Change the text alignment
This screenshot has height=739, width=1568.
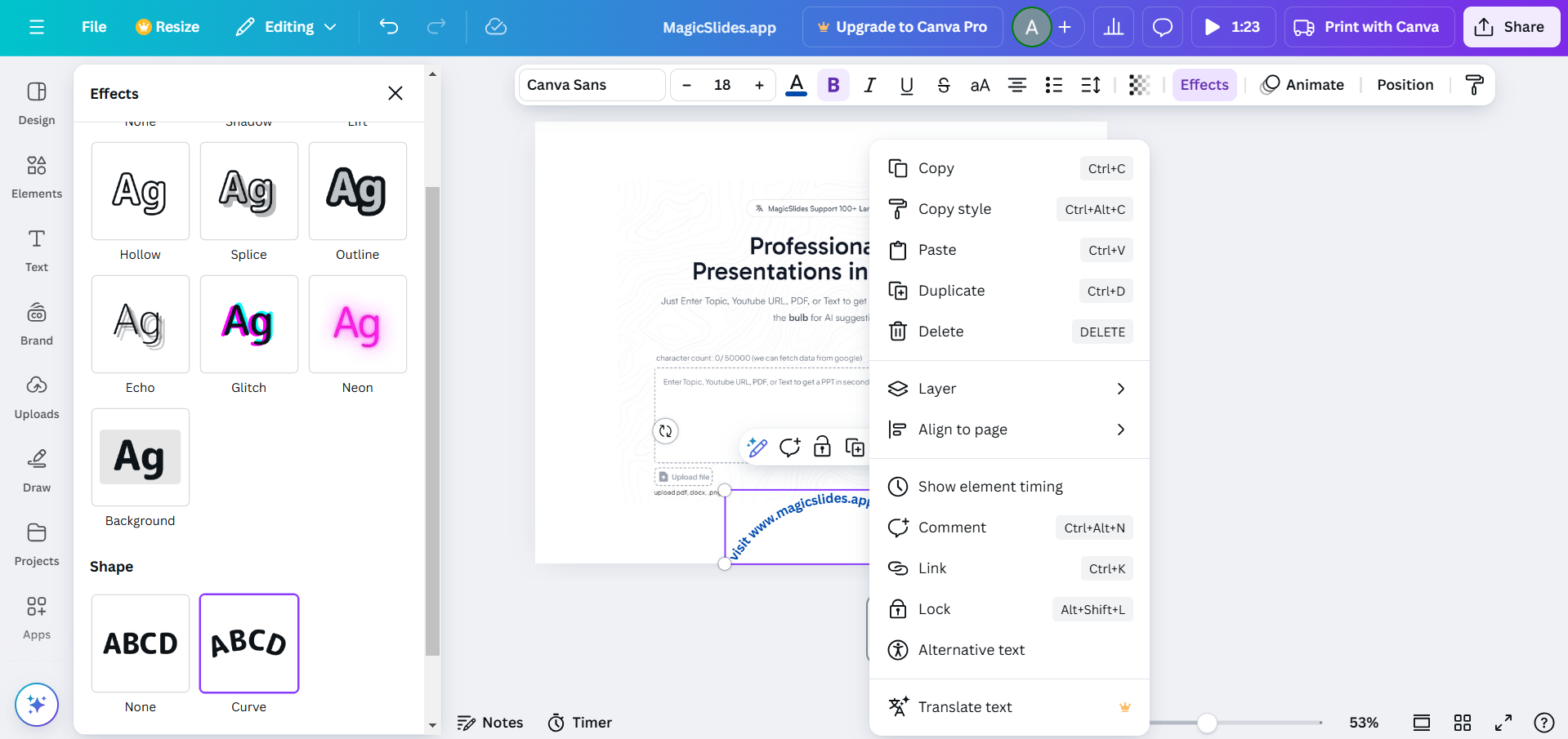(x=1017, y=85)
